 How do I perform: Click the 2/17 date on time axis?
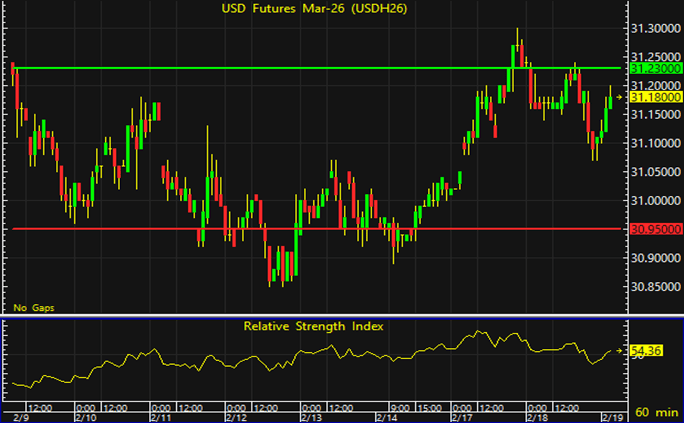click(462, 415)
